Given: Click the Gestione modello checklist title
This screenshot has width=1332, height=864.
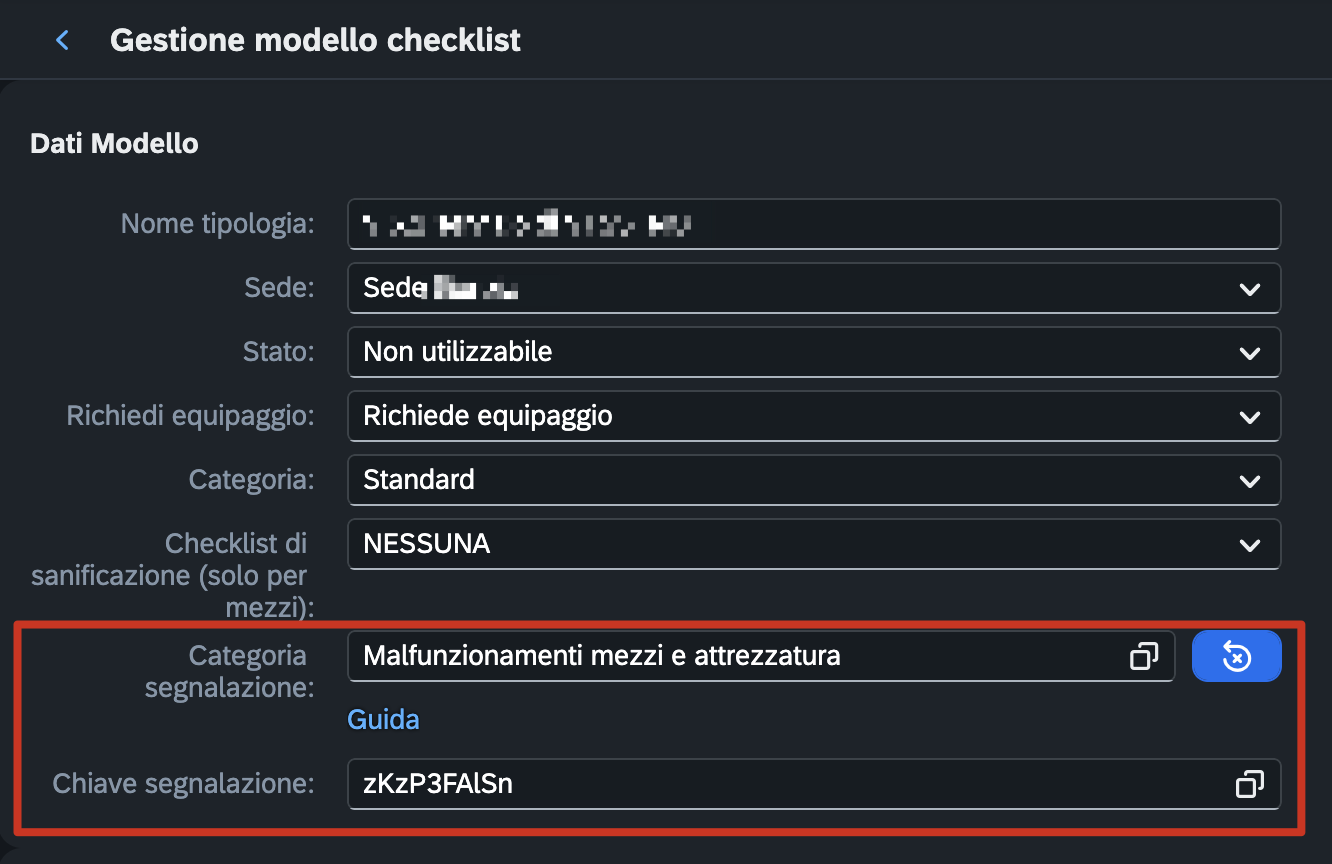Looking at the screenshot, I should (315, 40).
